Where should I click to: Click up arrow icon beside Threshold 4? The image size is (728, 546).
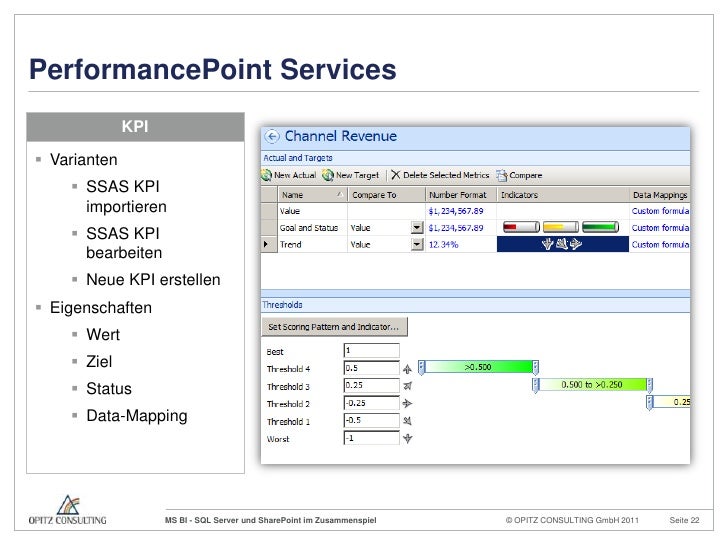click(407, 369)
